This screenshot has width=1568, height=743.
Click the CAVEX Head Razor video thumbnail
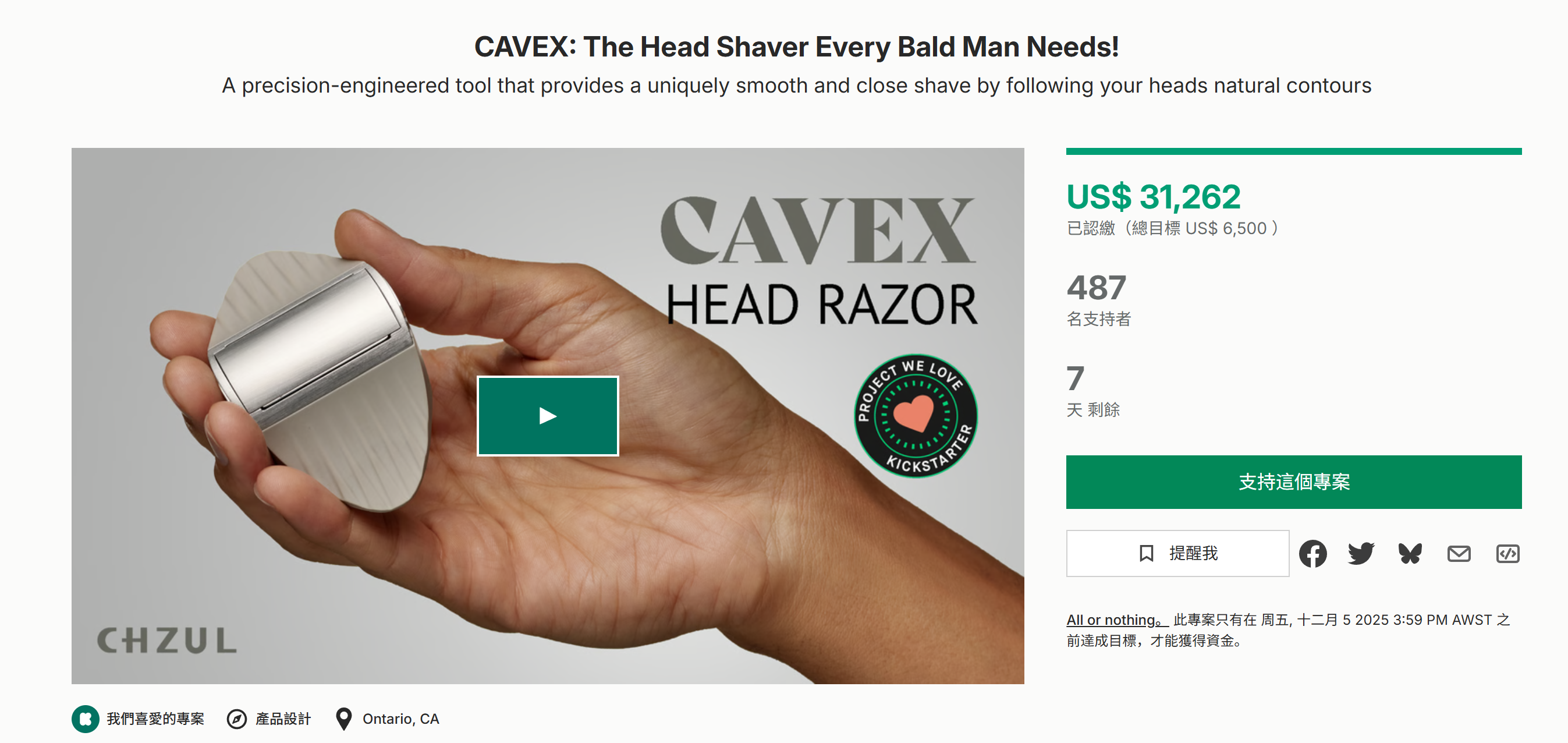pos(547,415)
